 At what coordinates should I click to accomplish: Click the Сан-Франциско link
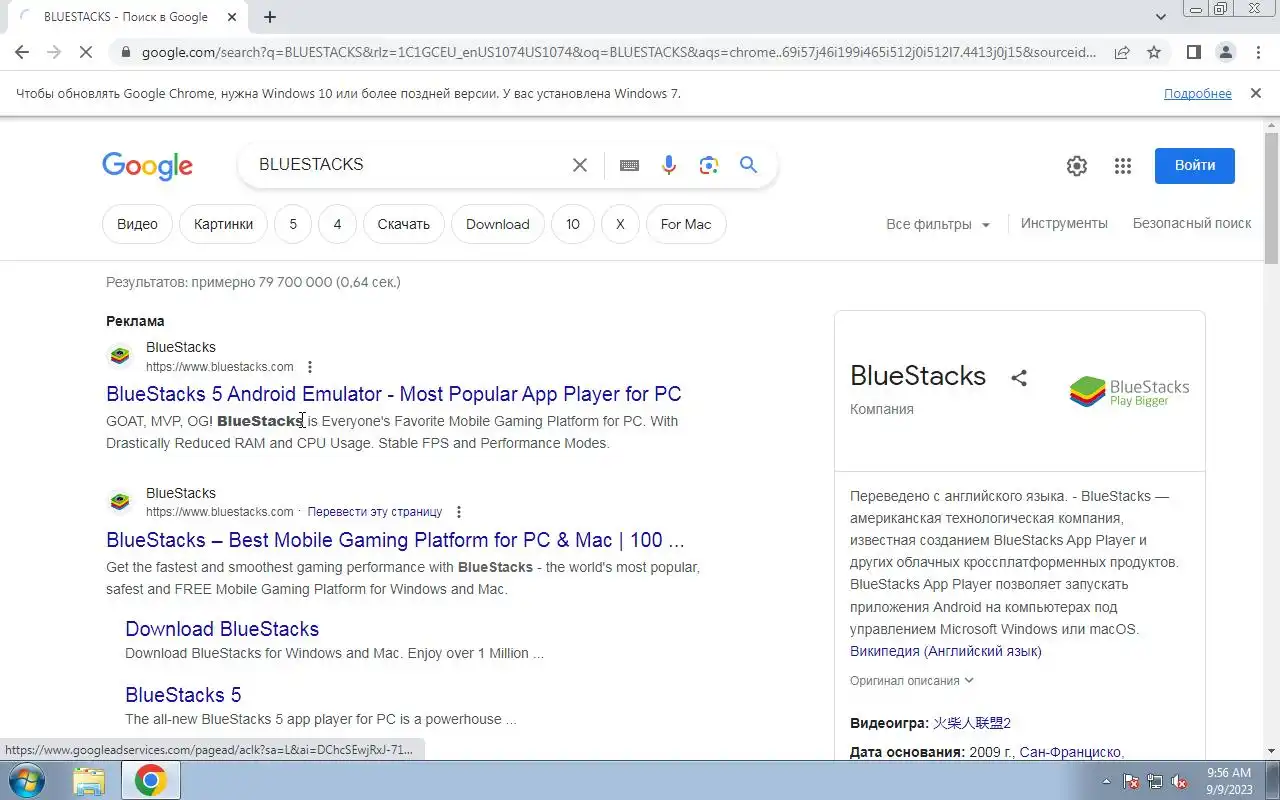(1071, 752)
